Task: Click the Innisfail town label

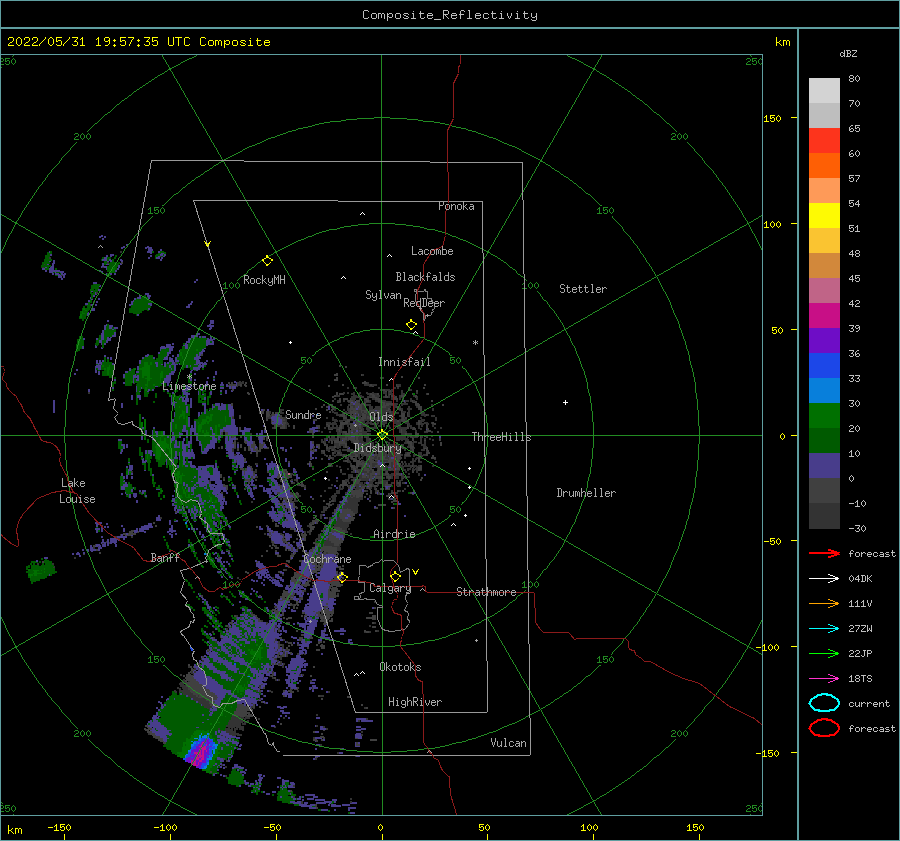Action: (x=404, y=362)
